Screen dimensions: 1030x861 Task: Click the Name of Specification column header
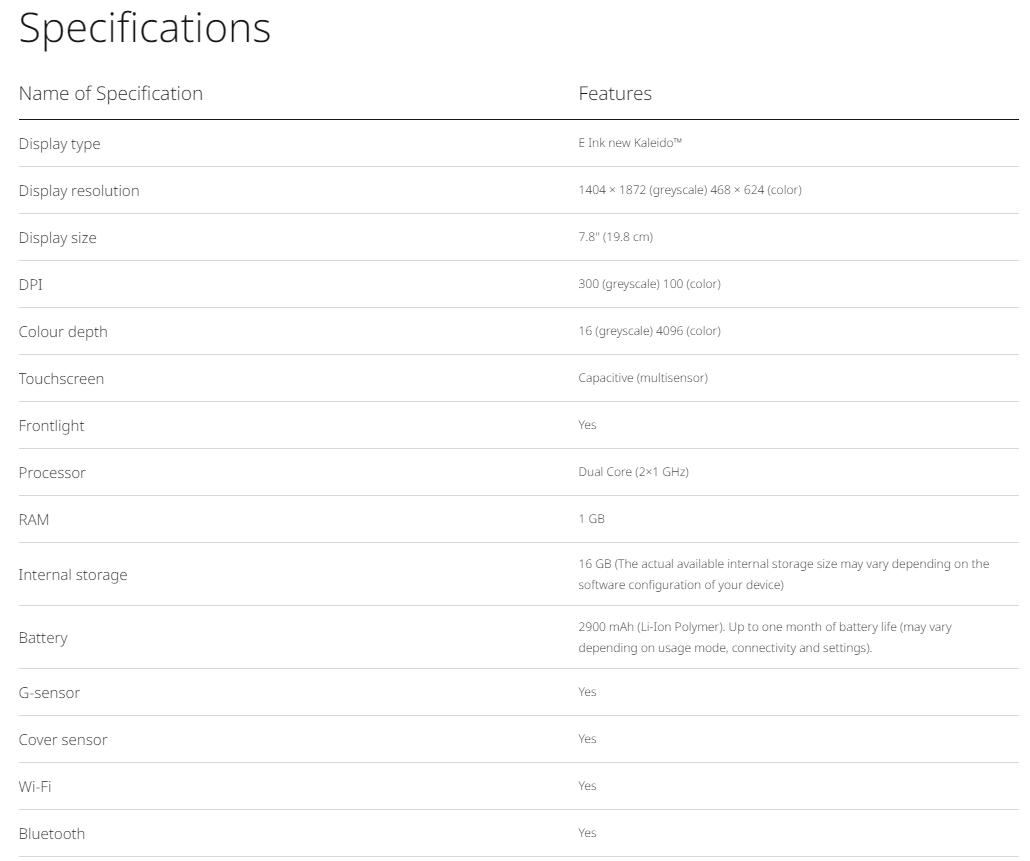tap(110, 93)
